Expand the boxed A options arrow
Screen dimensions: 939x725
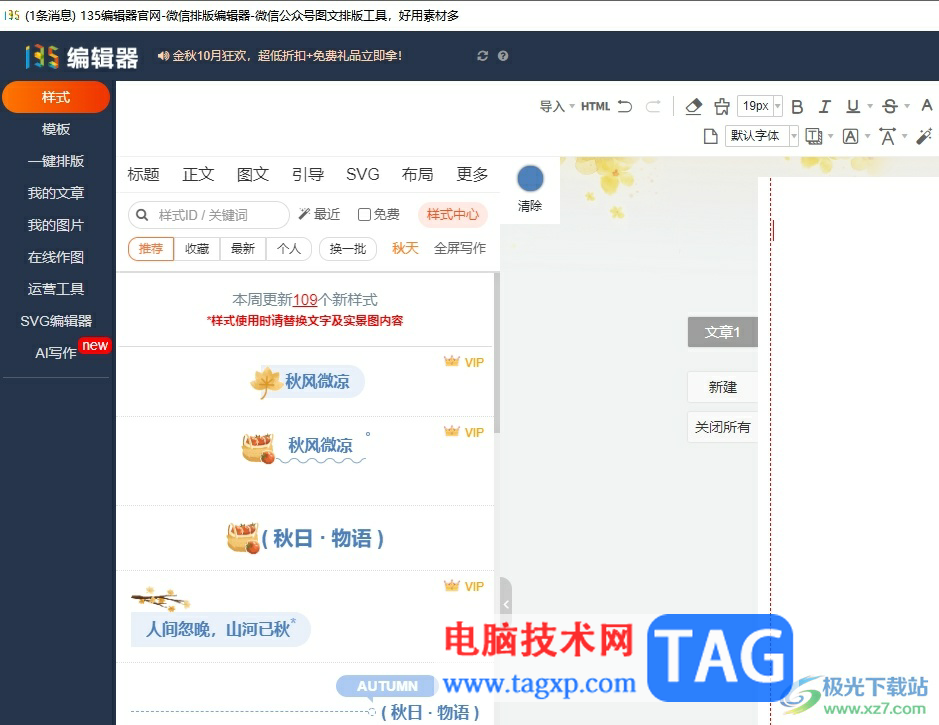coord(867,136)
